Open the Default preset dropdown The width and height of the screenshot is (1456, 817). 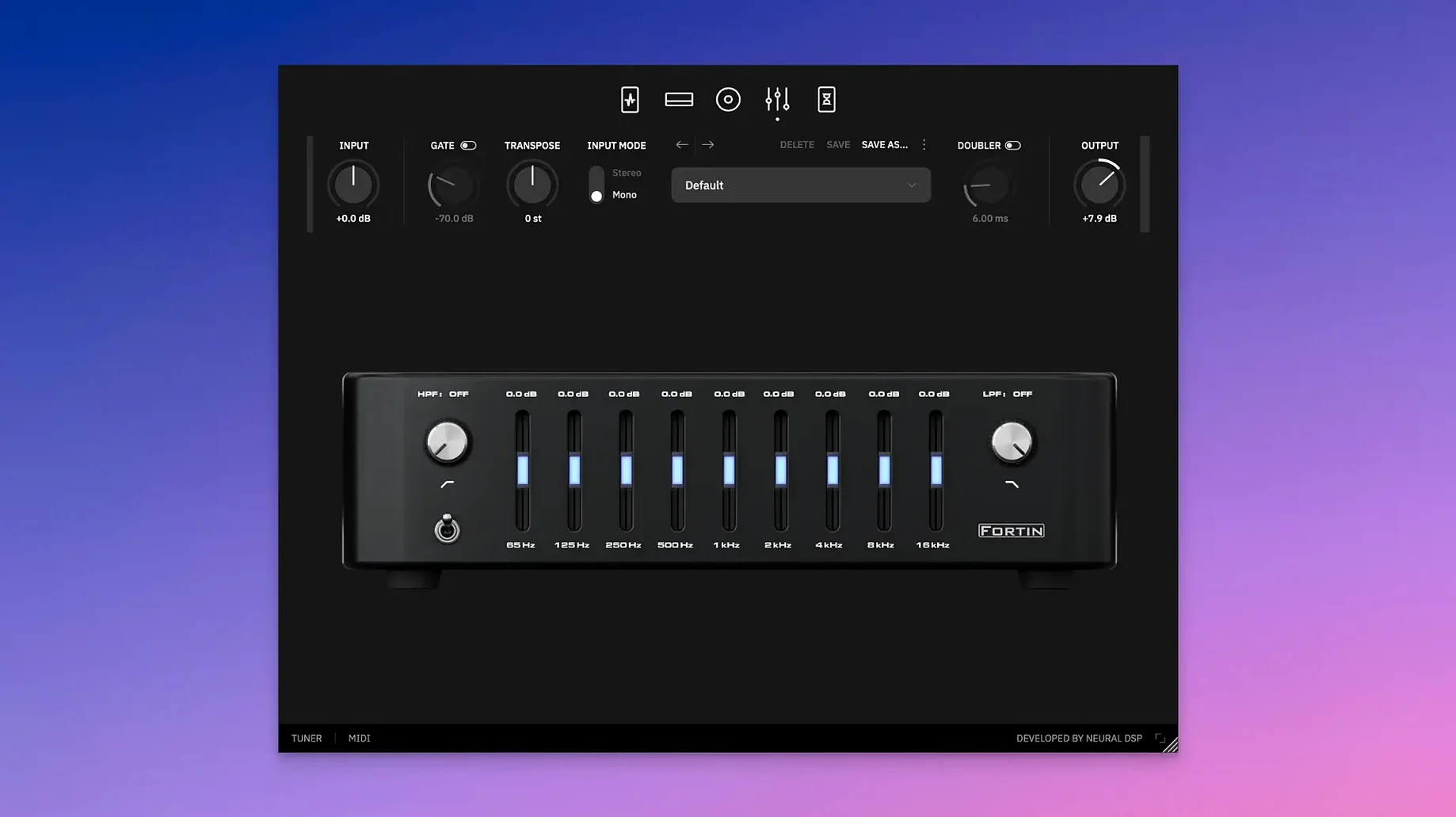pos(801,185)
